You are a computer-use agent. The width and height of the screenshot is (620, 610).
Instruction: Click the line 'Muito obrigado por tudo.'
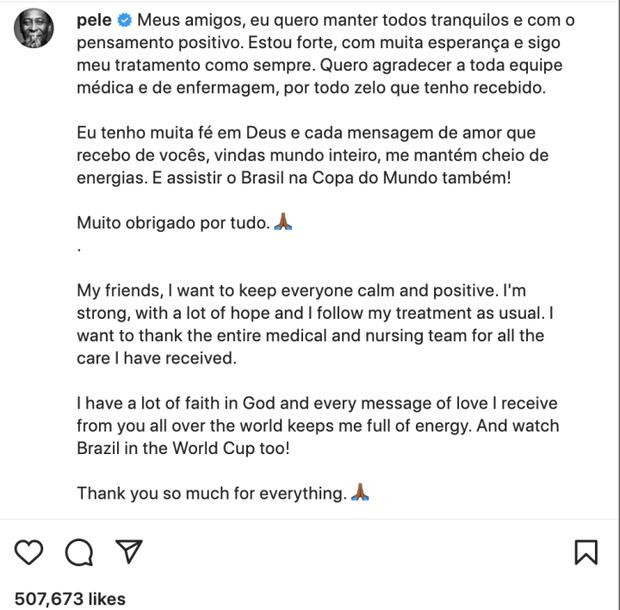[172, 222]
